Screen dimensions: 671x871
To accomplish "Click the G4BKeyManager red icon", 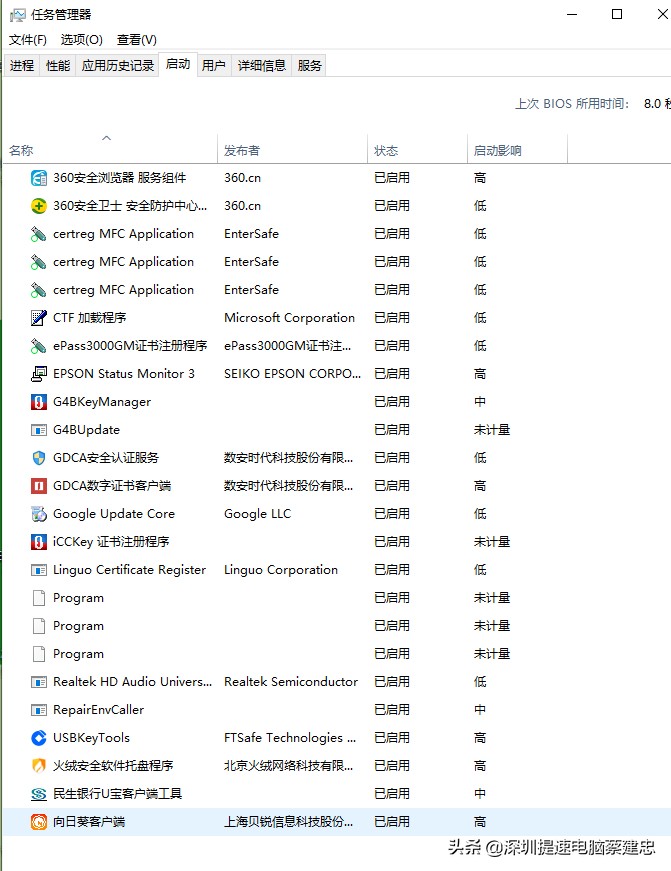I will pyautogui.click(x=39, y=402).
